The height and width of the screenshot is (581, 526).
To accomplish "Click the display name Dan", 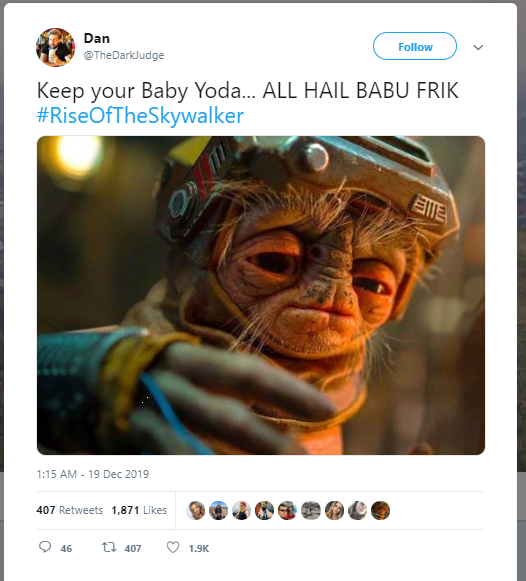I will (x=97, y=38).
